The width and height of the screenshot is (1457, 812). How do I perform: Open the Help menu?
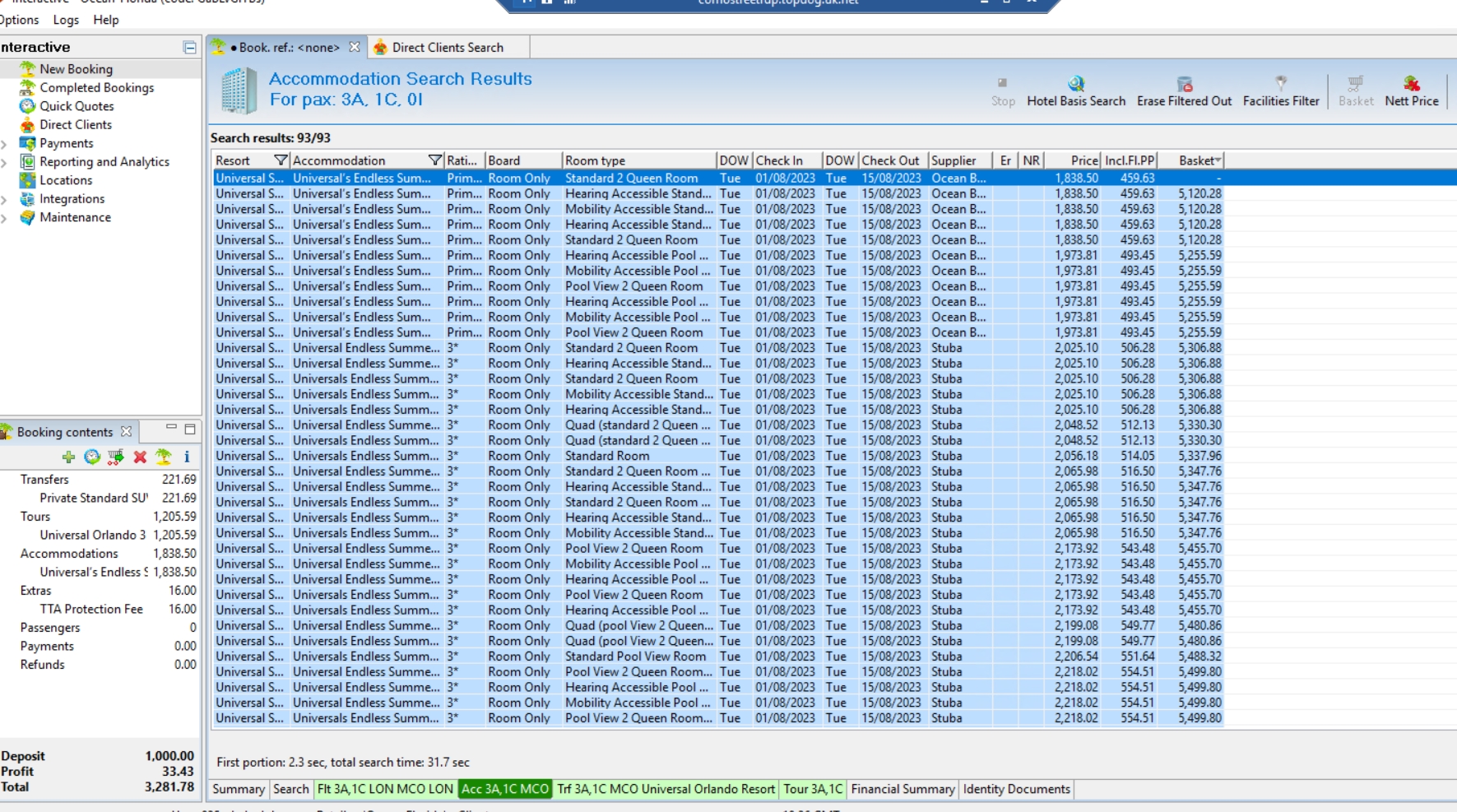(106, 20)
